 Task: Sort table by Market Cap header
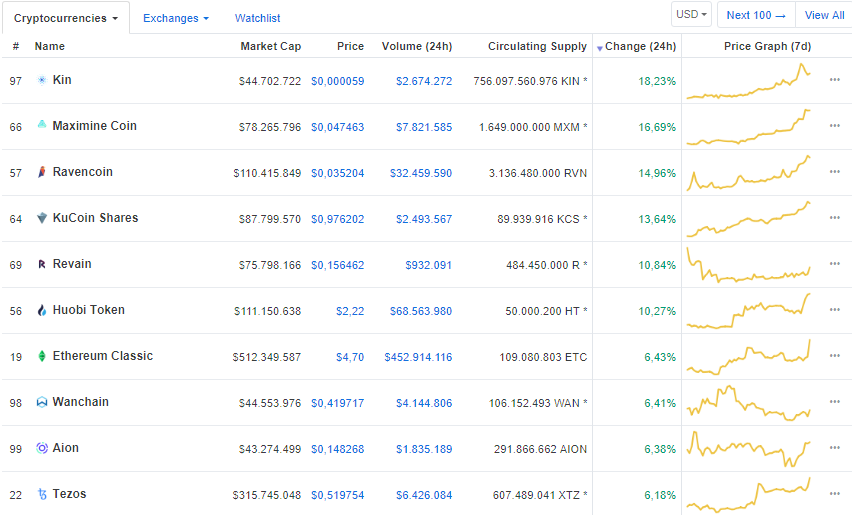click(271, 46)
